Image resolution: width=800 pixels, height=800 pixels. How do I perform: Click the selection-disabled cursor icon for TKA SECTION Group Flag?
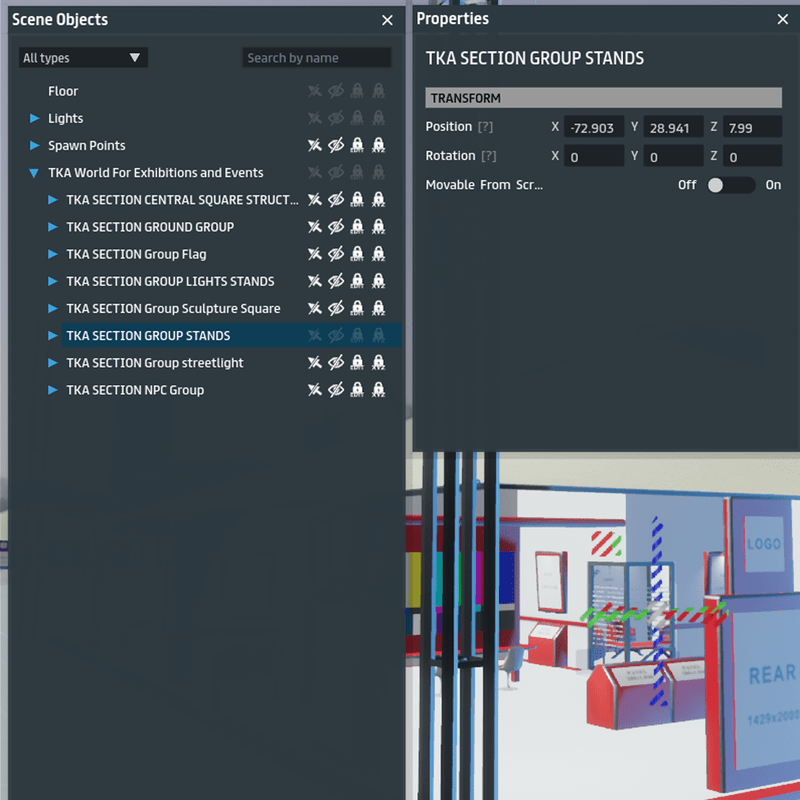(315, 254)
